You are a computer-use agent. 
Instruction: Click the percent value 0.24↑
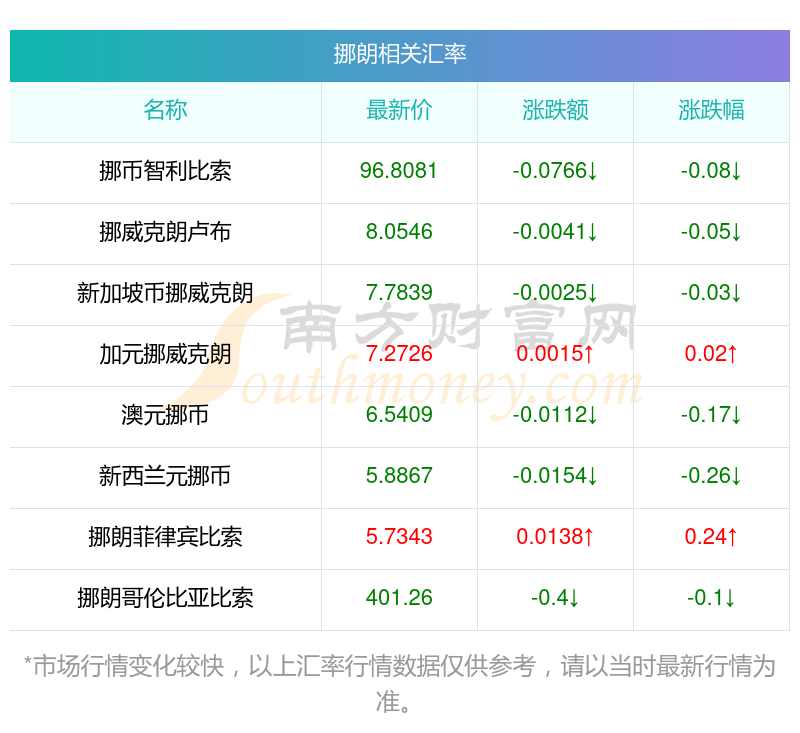click(x=711, y=537)
